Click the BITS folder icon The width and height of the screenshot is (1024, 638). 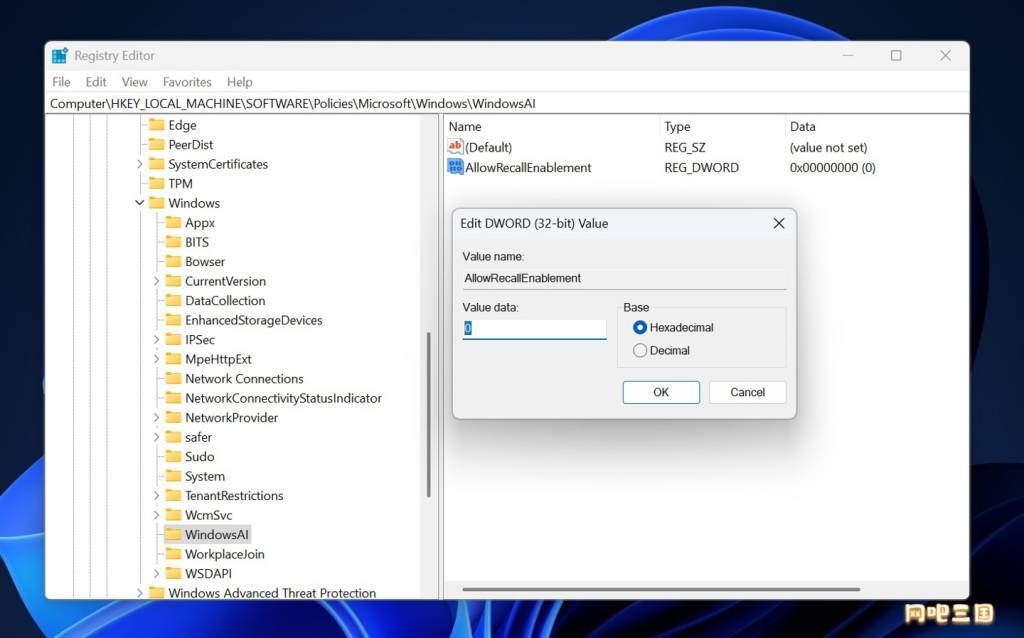click(173, 242)
